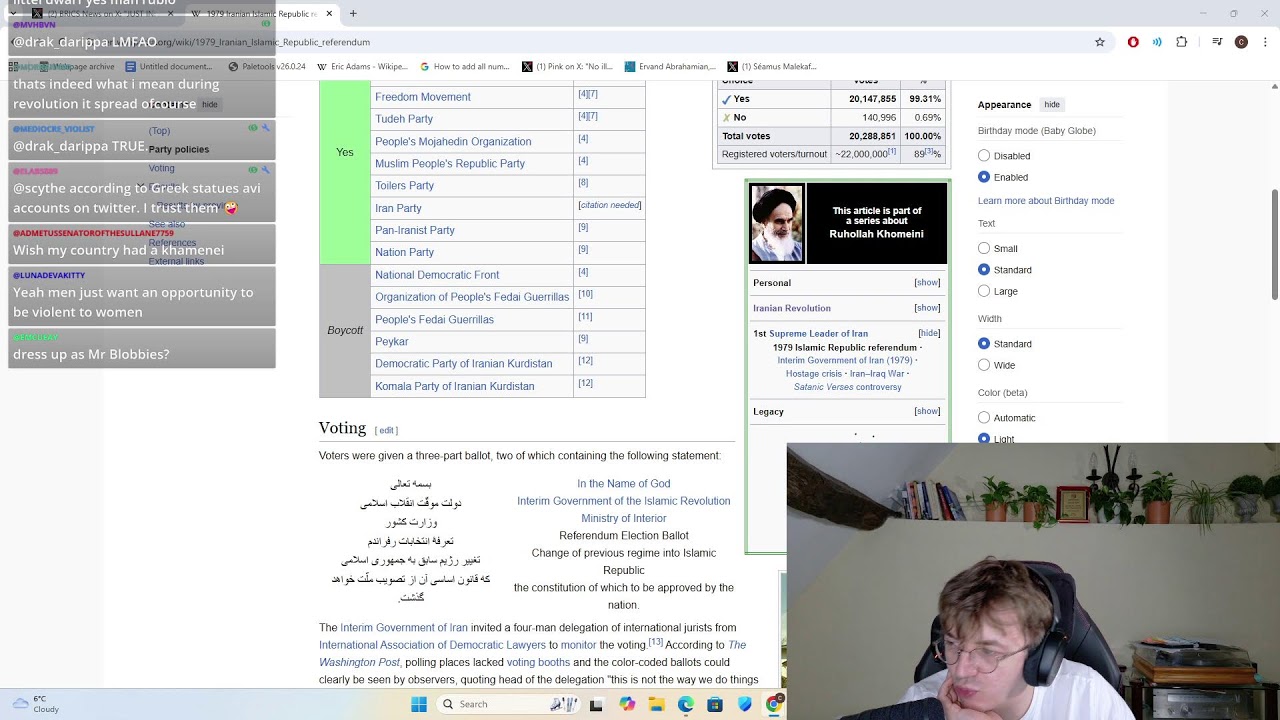The height and width of the screenshot is (720, 1280).
Task: Hide the Appearance panel
Action: point(1052,104)
